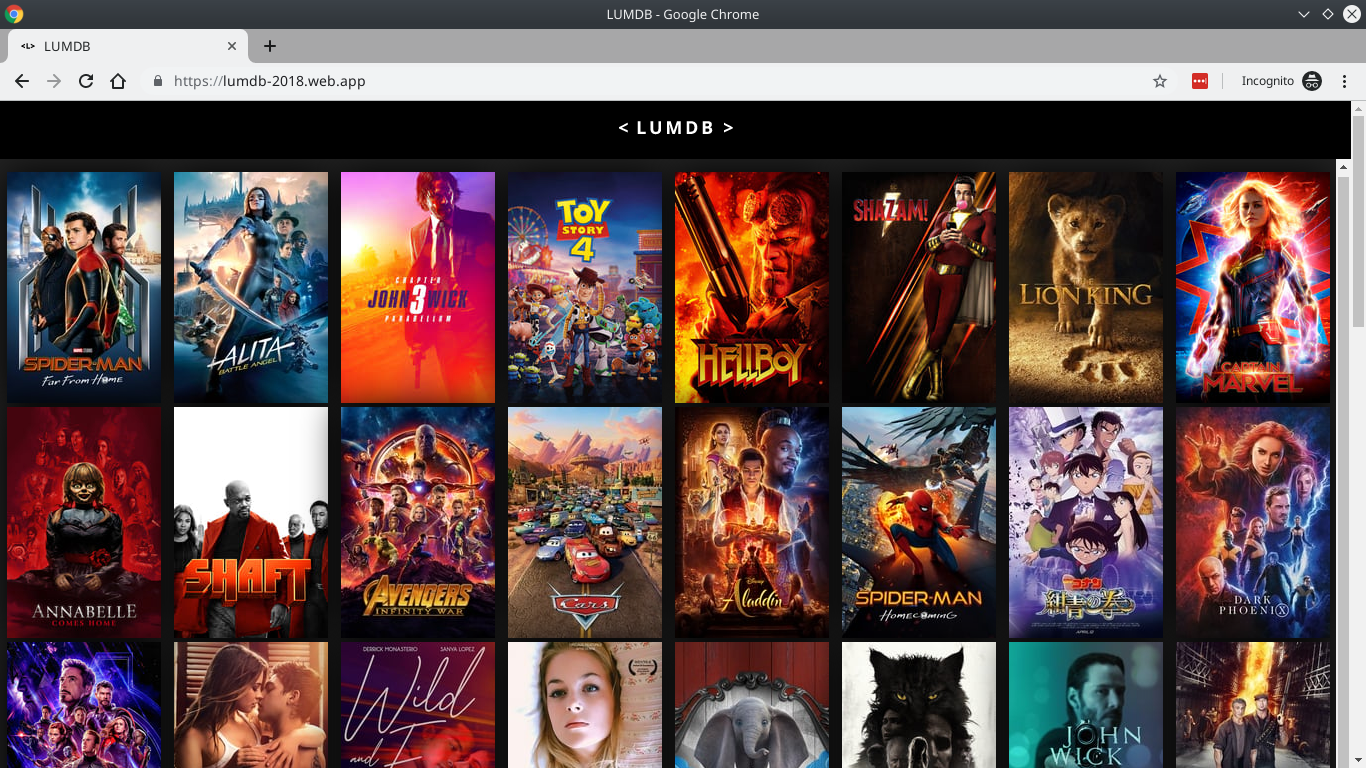This screenshot has width=1366, height=768.
Task: Open the Avengers Infinity War poster
Action: click(x=418, y=522)
